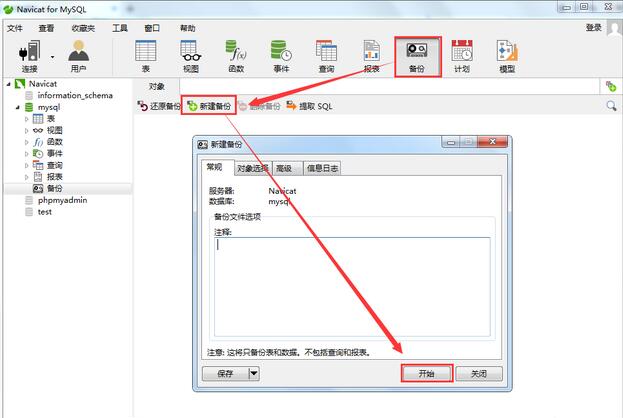Select the 报表 (Report) toolbar icon
Image resolution: width=623 pixels, height=418 pixels.
click(x=371, y=56)
